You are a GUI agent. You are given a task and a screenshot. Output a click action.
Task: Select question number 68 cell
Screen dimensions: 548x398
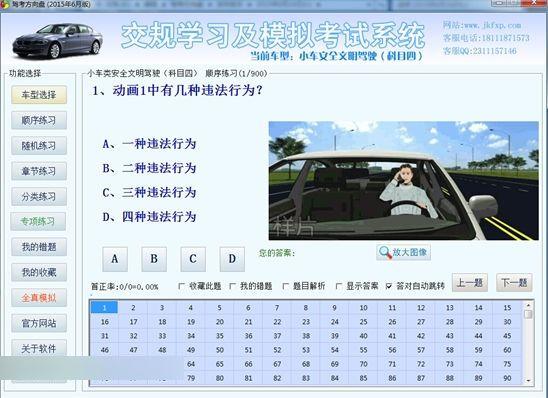click(x=306, y=364)
